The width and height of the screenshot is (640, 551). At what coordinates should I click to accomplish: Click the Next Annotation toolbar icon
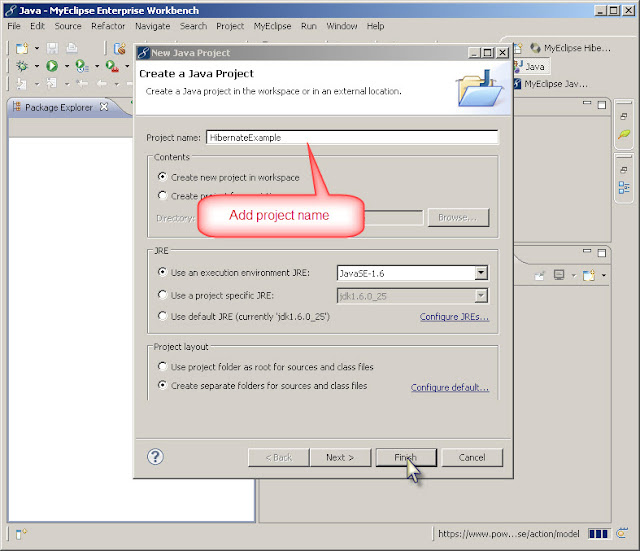[x=21, y=84]
